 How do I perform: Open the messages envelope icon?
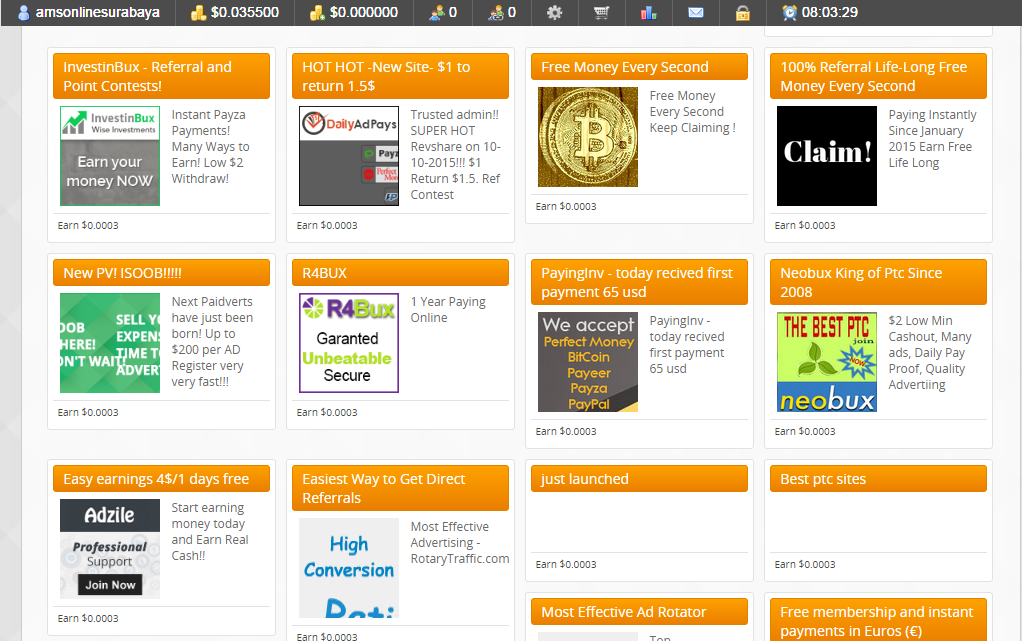click(x=695, y=12)
